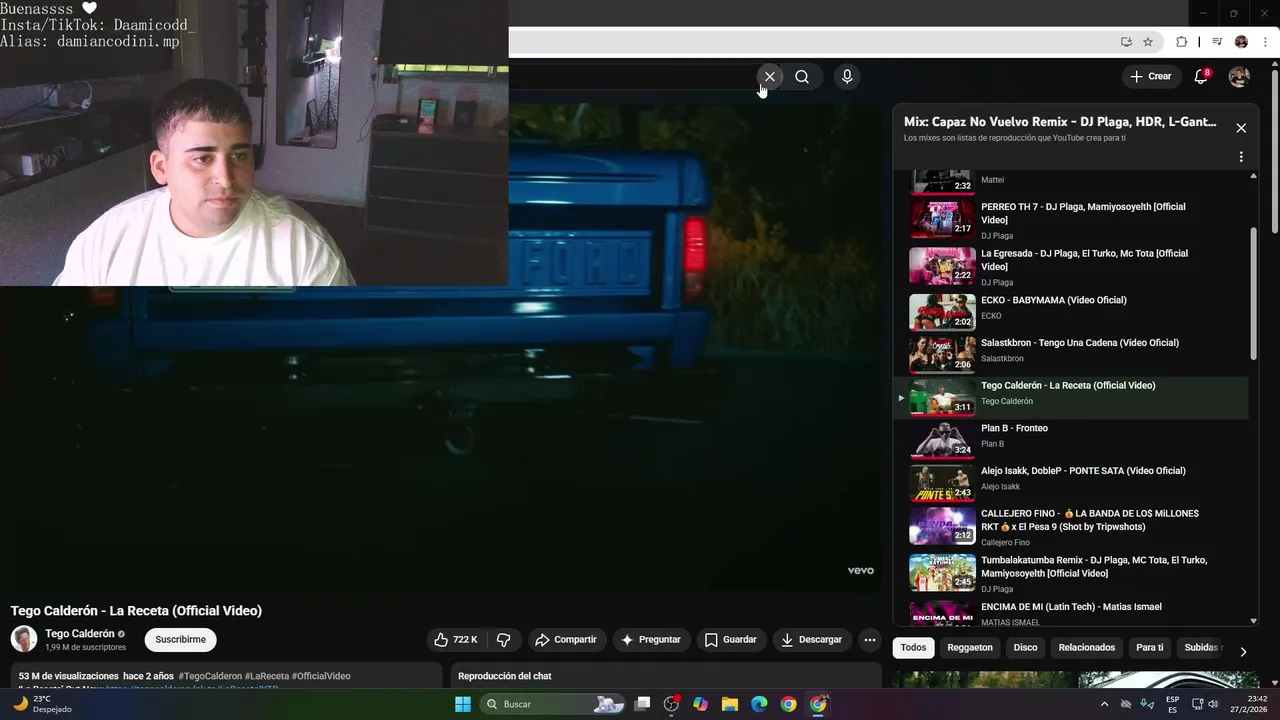Like the video (722 K thumbs up)
The image size is (1280, 720).
click(x=456, y=640)
